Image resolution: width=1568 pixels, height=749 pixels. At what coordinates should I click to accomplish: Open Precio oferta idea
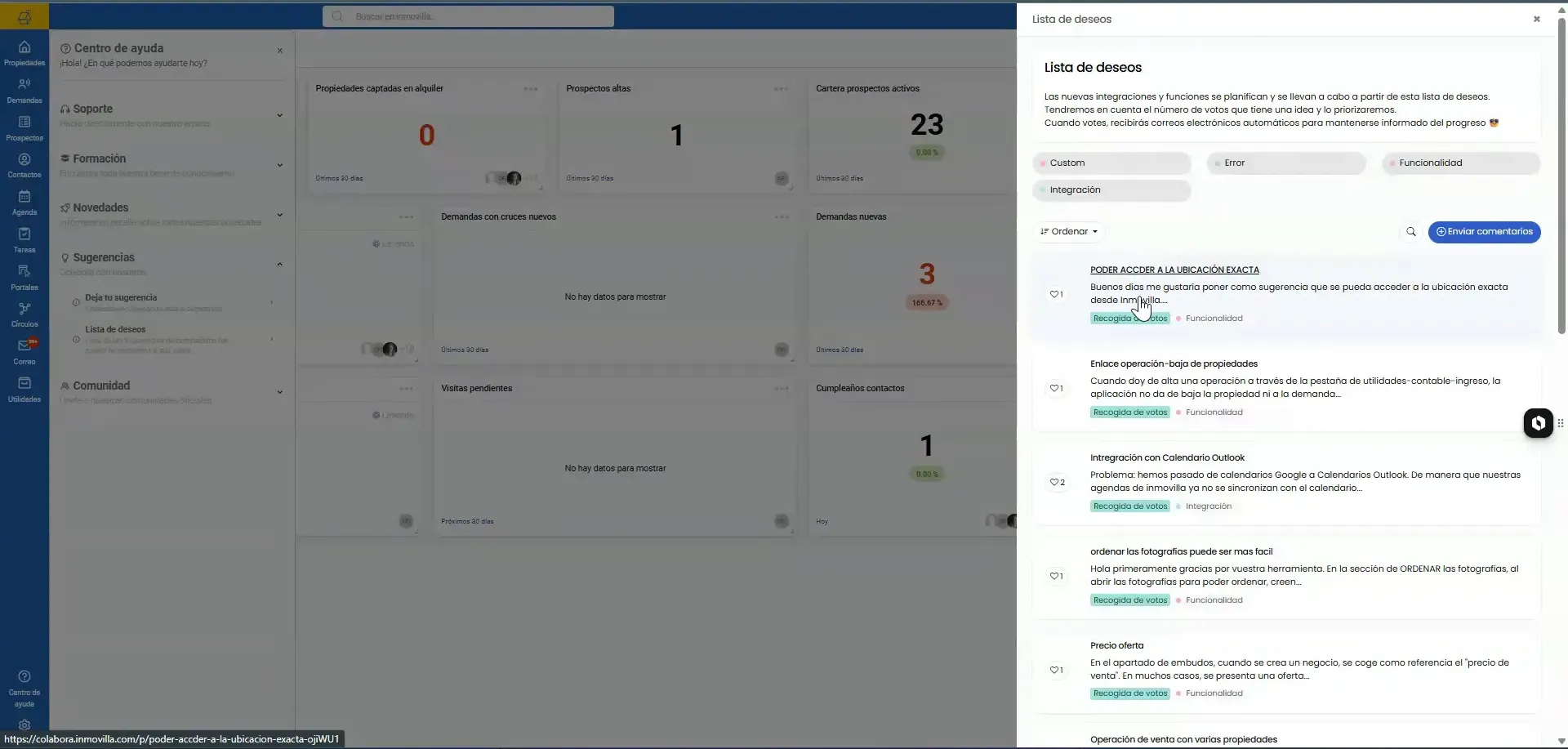(x=1116, y=646)
